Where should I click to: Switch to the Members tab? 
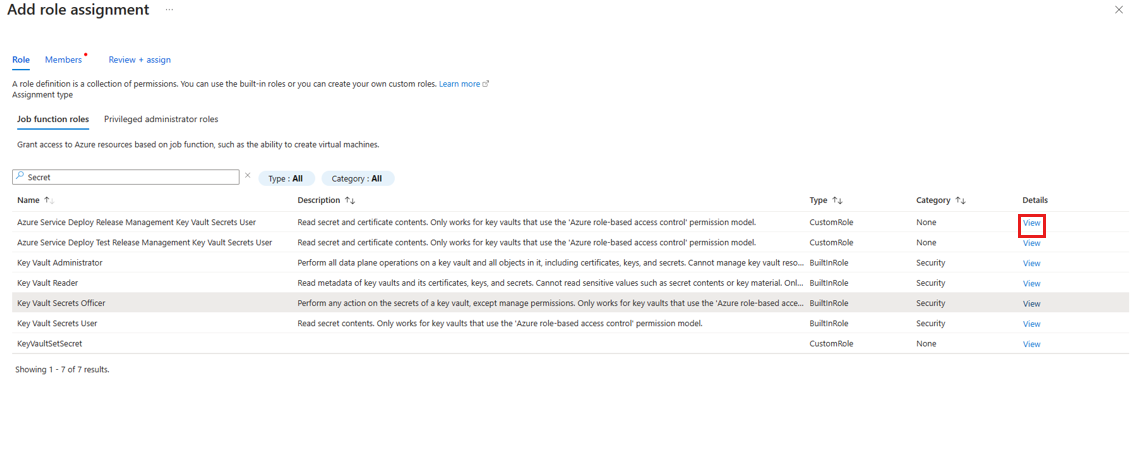point(64,60)
